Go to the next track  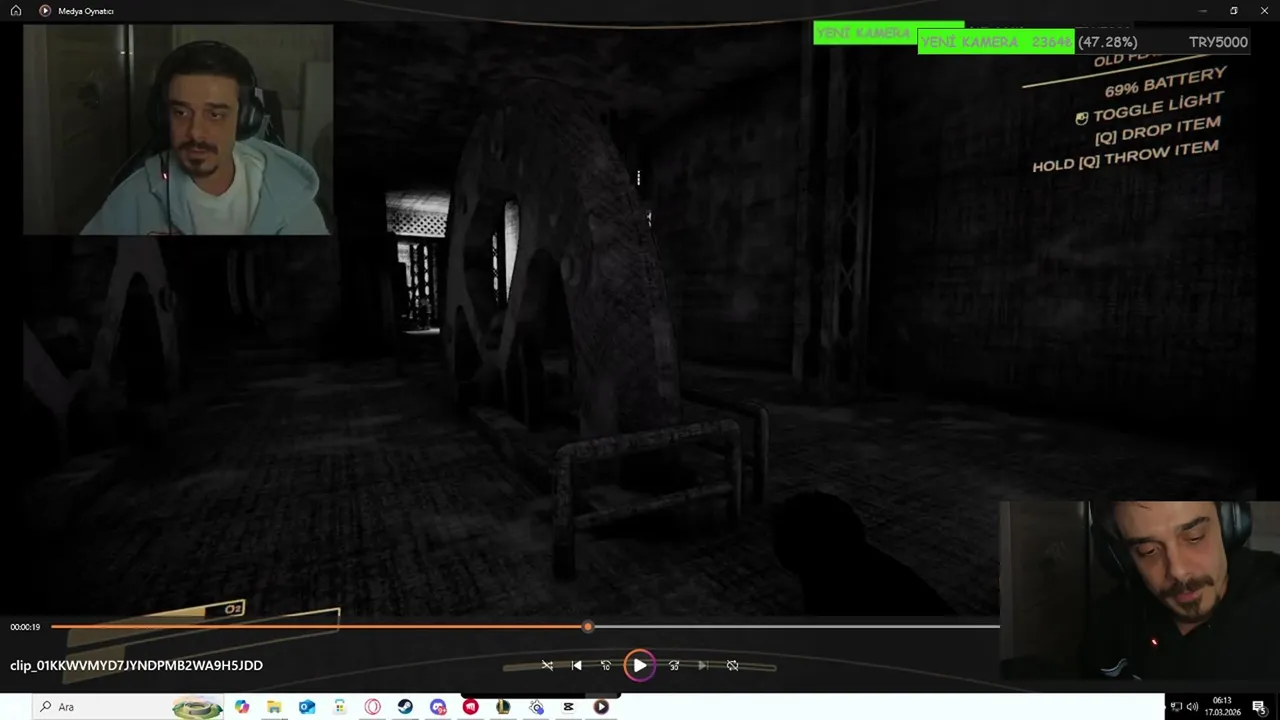pyautogui.click(x=703, y=665)
